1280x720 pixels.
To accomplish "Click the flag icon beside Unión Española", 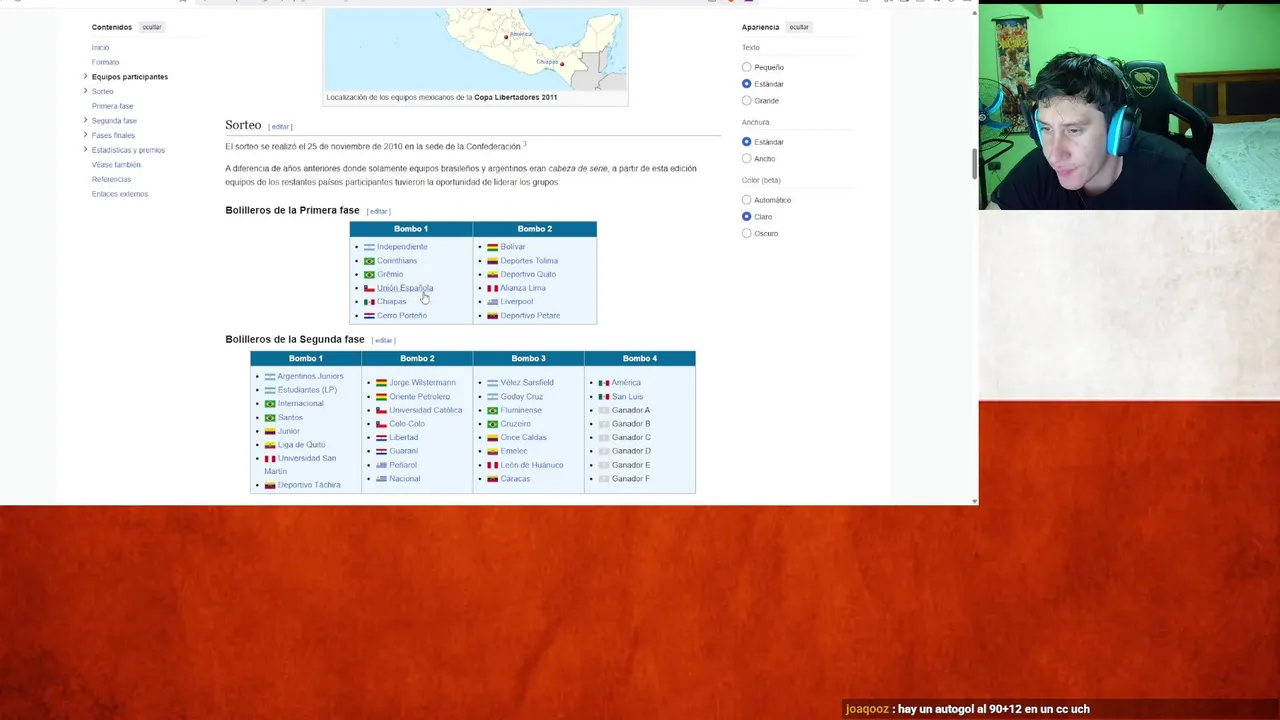I will coord(369,288).
